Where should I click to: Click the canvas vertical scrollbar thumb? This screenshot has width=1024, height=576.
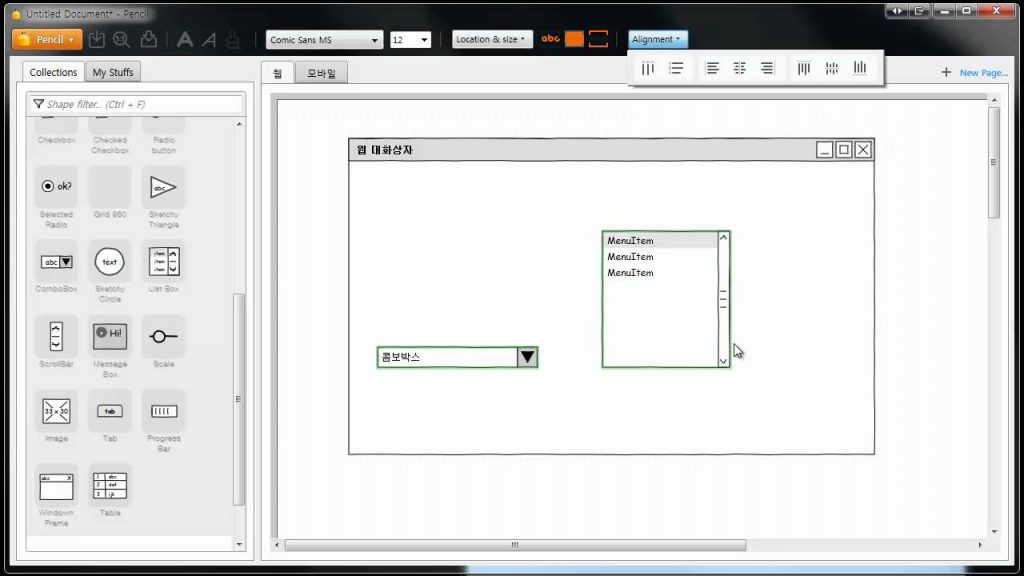coord(994,163)
